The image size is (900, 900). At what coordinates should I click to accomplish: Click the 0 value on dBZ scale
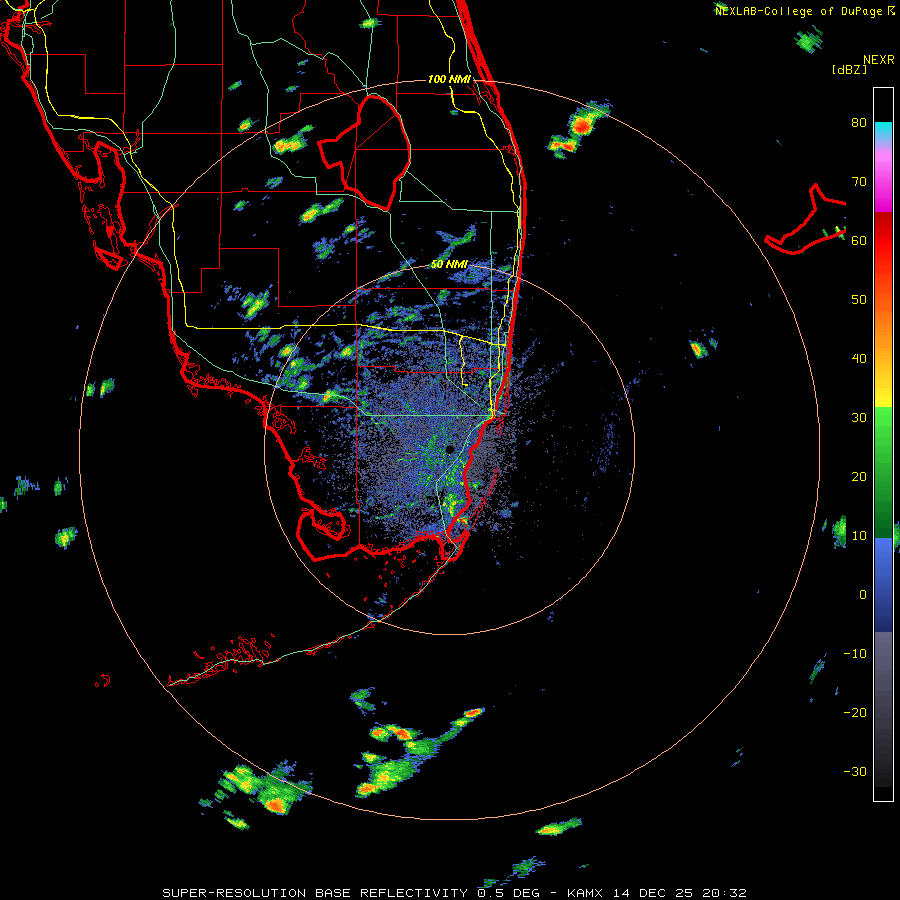point(863,595)
